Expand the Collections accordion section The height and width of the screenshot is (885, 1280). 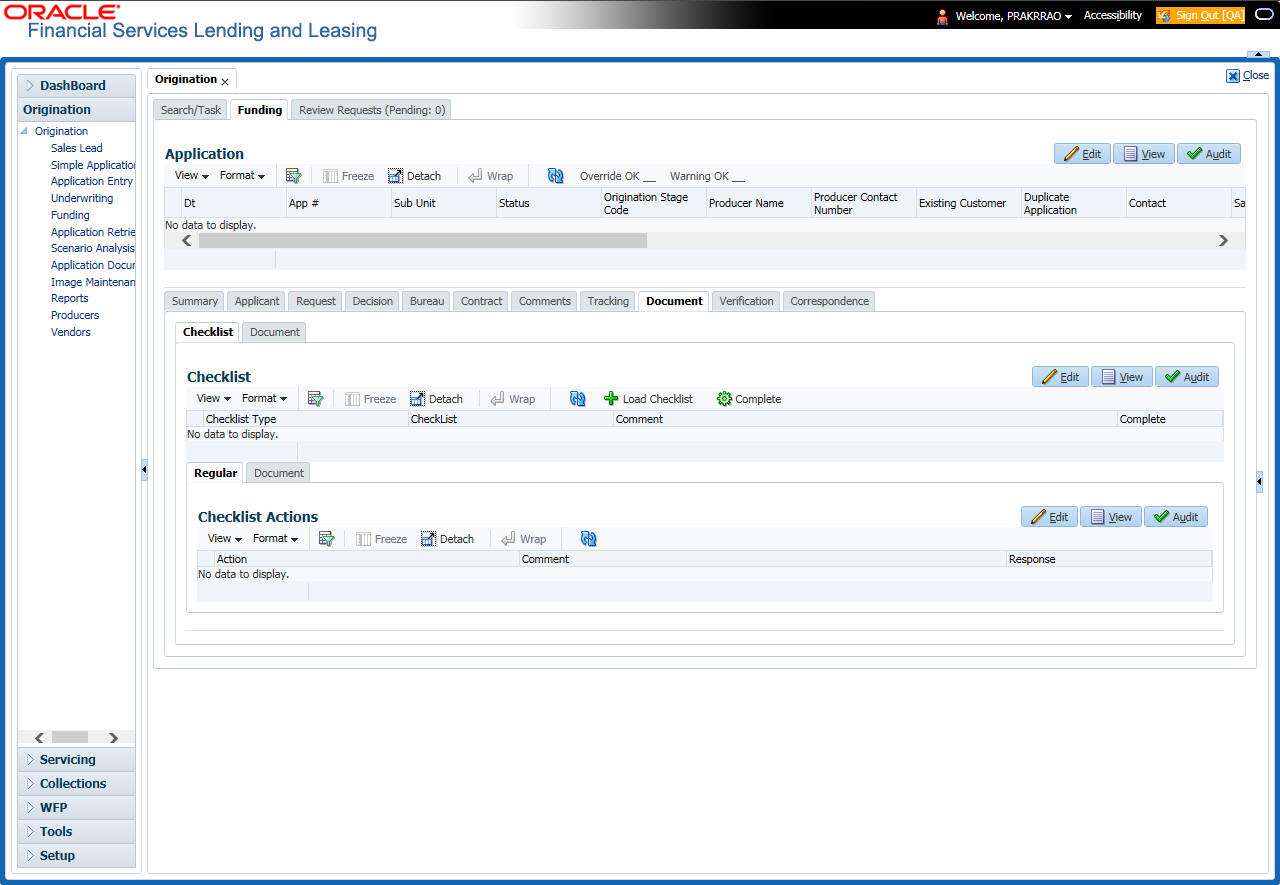[x=76, y=784]
